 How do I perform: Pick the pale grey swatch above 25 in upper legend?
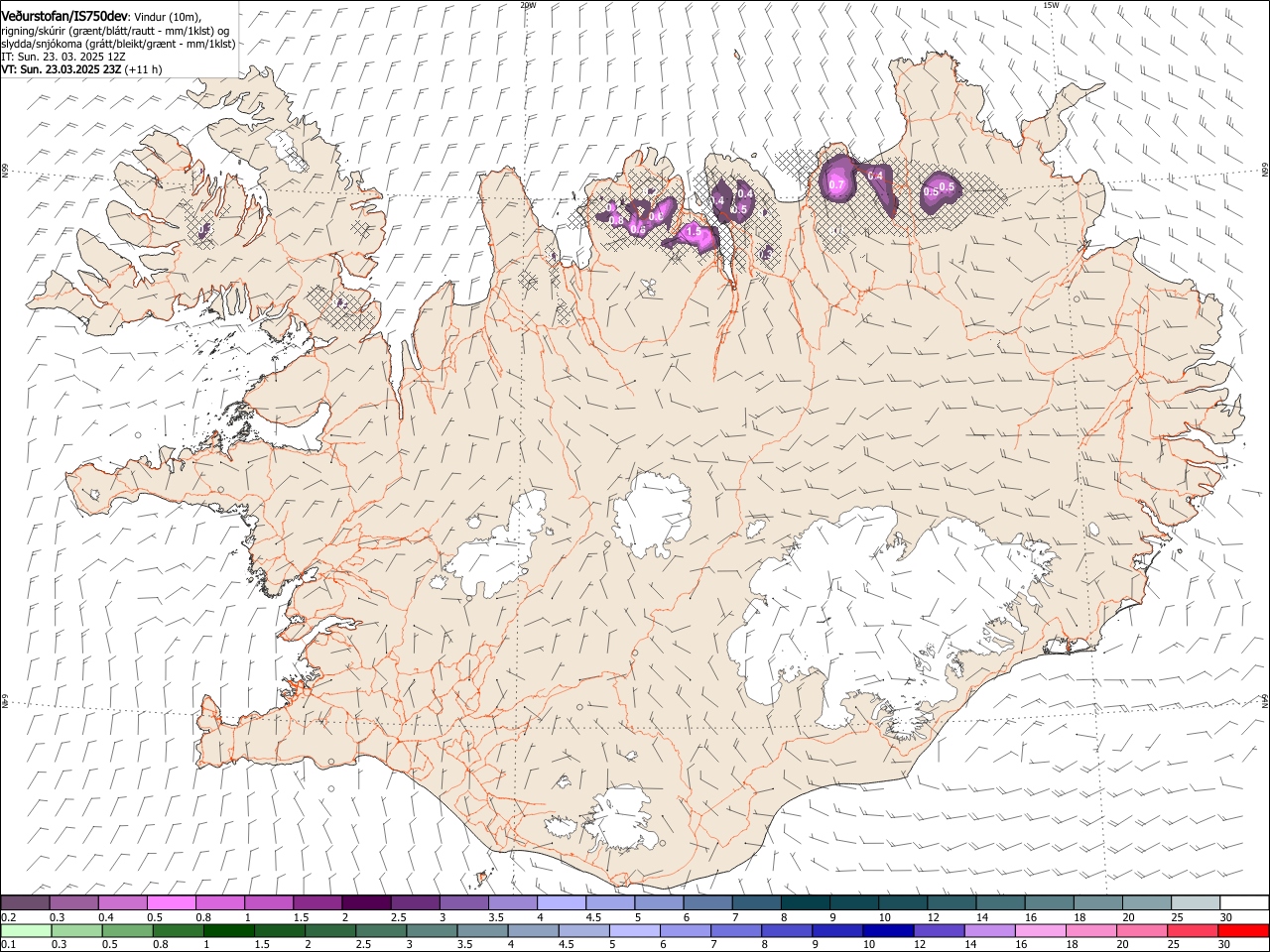pyautogui.click(x=1196, y=902)
